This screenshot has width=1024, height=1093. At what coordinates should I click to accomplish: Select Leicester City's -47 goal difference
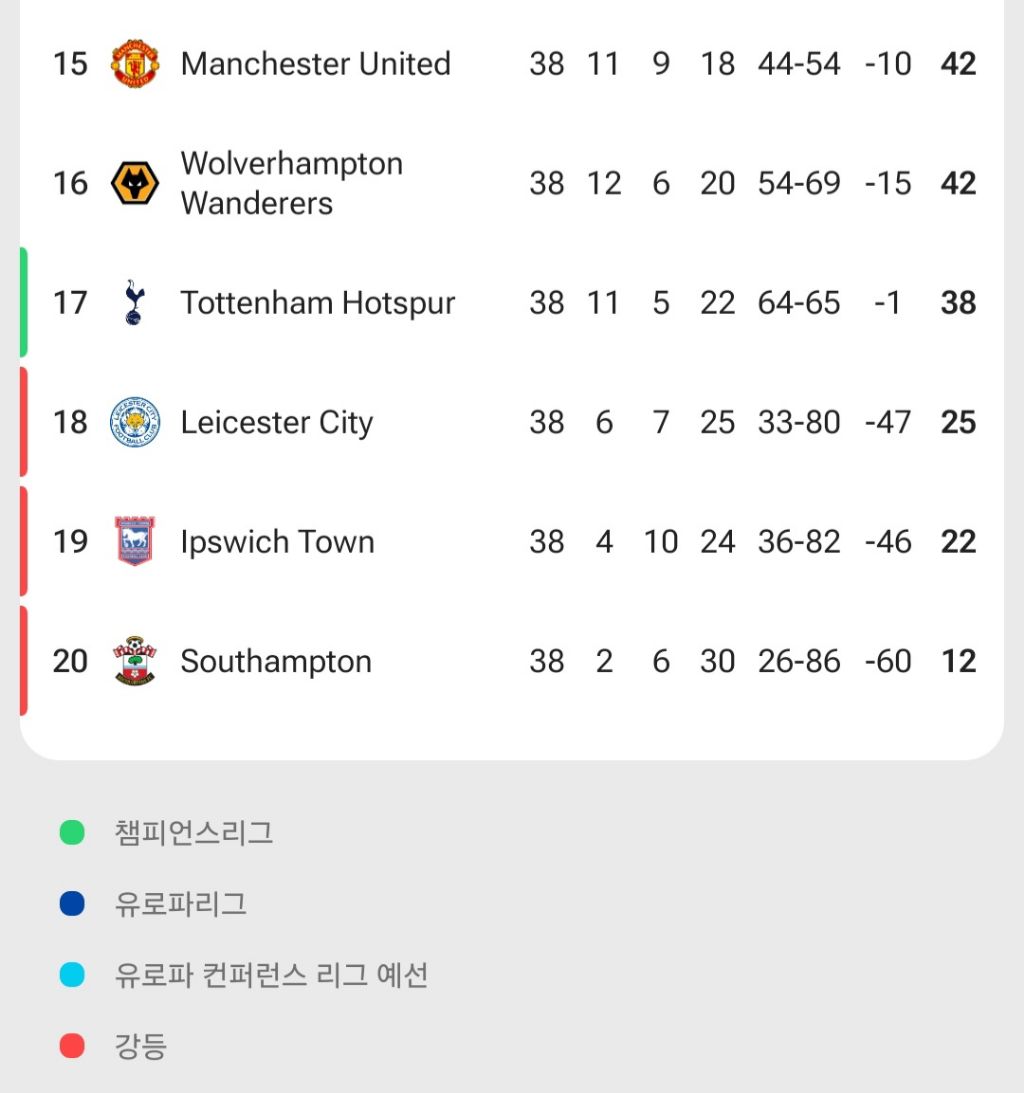tap(887, 422)
